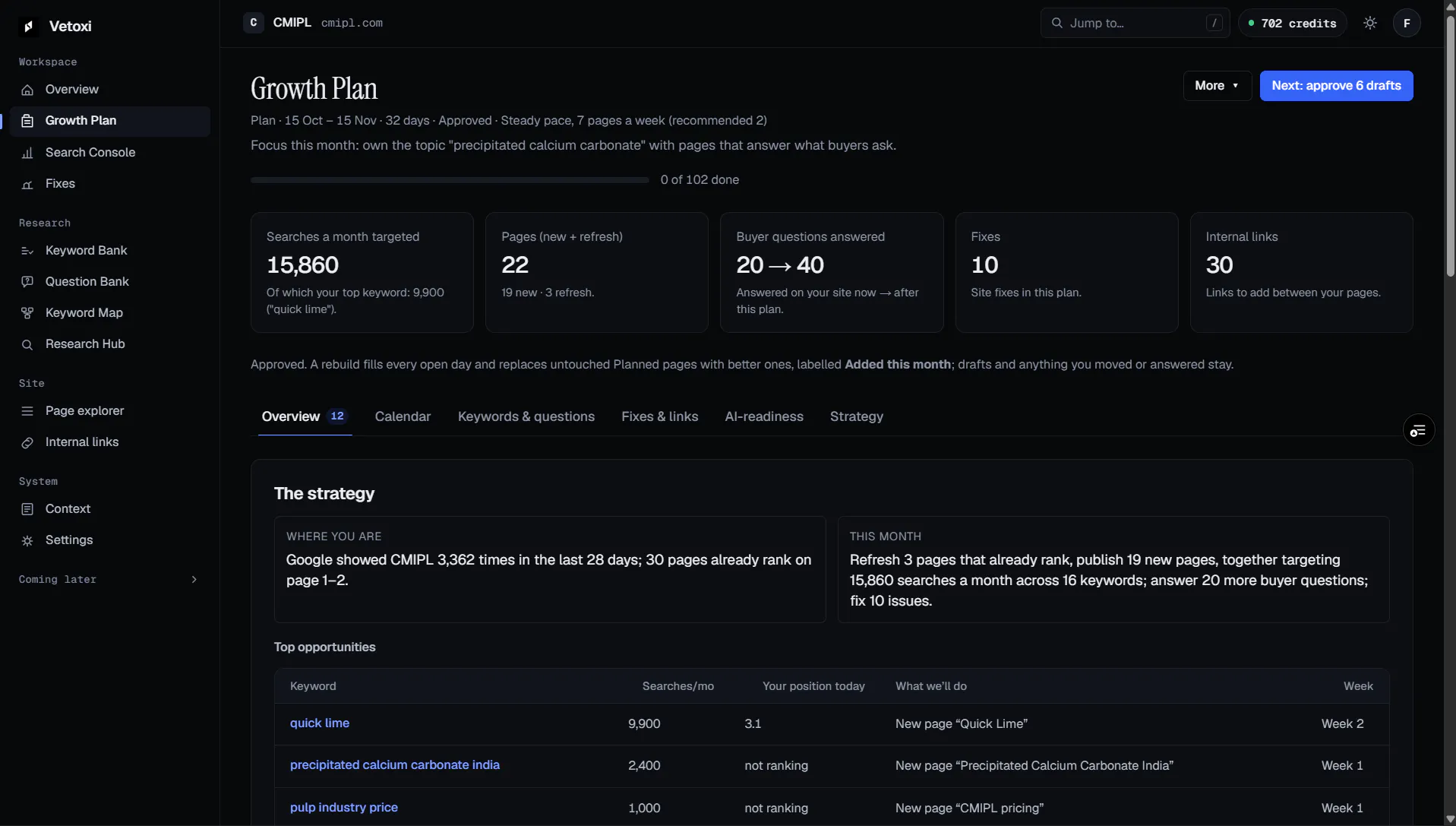Click the Internal links chain icon
Viewport: 1456px width, 826px height.
(27, 442)
